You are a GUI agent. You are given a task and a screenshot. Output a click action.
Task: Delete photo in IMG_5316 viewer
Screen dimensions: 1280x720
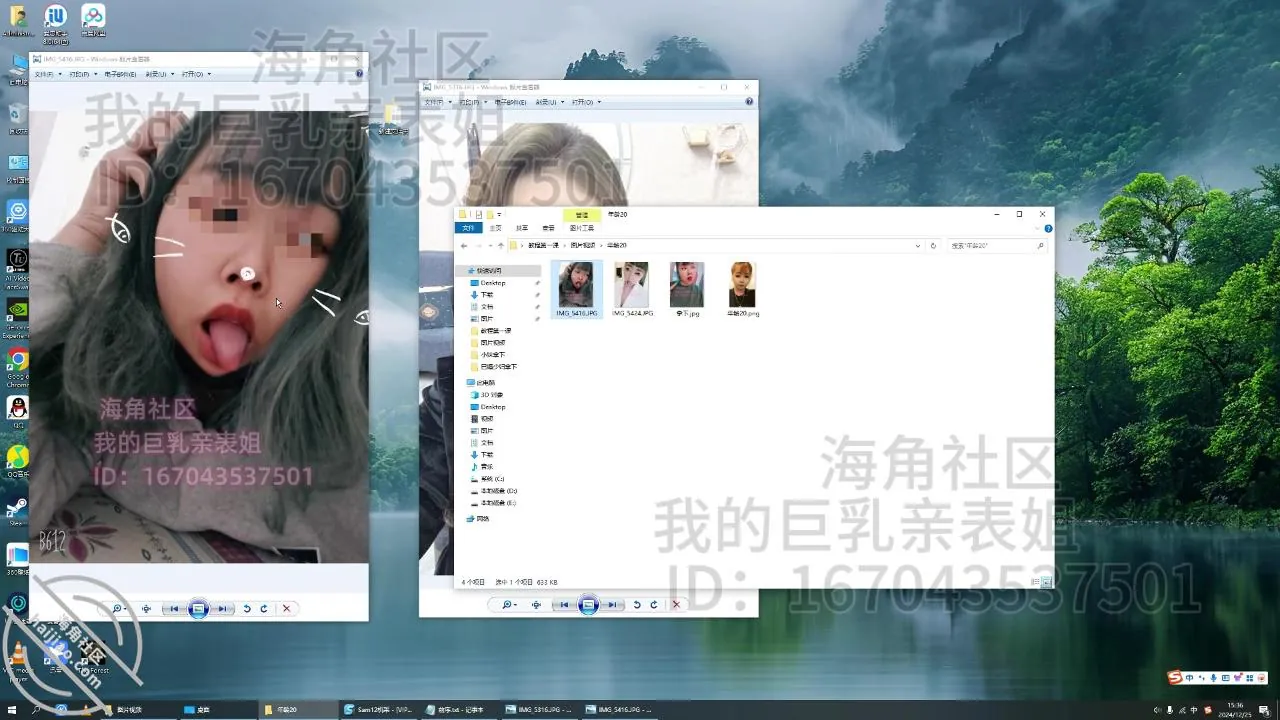676,604
